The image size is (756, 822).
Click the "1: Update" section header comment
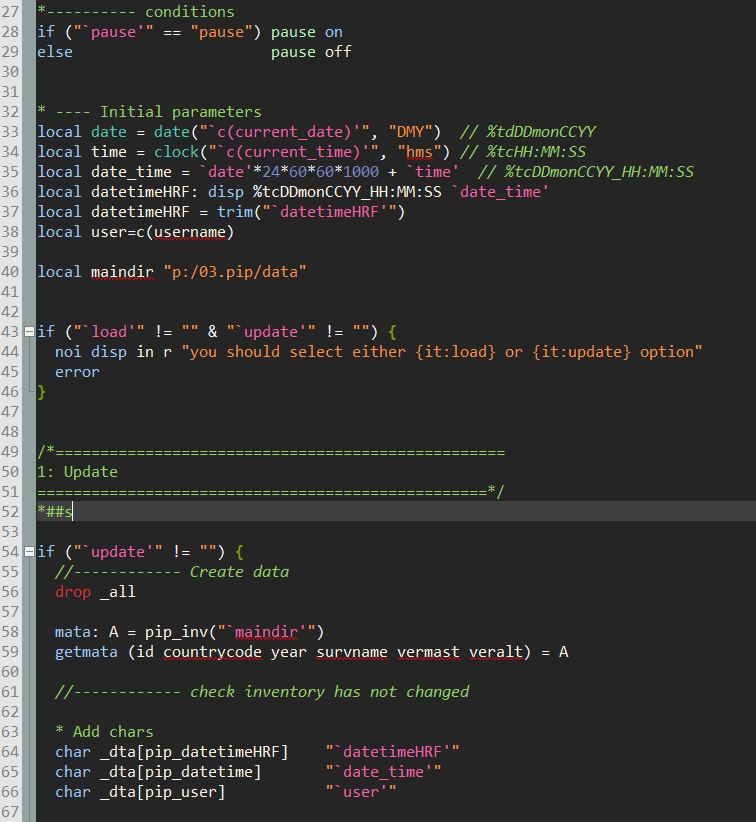click(77, 472)
